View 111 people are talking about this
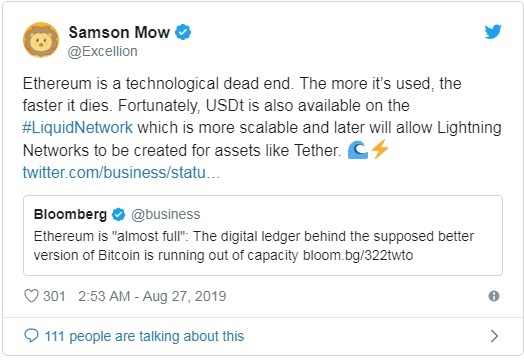 coord(144,336)
